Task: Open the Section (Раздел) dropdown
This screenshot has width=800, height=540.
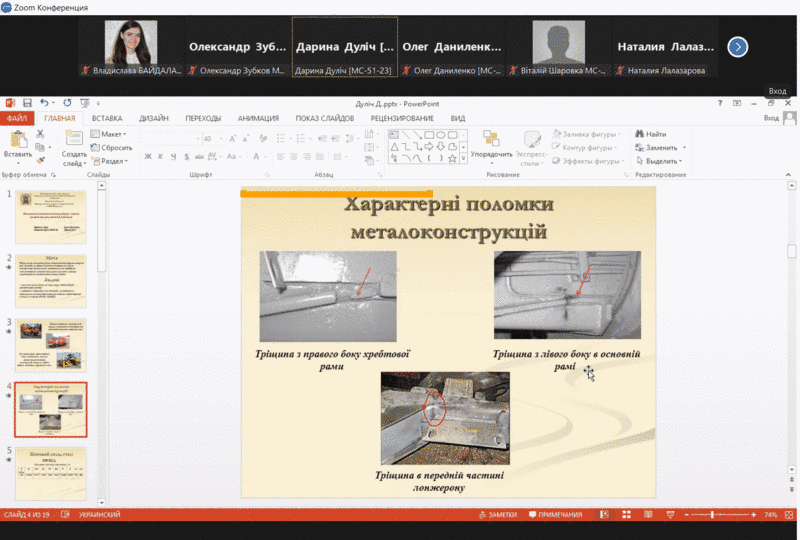Action: (112, 161)
